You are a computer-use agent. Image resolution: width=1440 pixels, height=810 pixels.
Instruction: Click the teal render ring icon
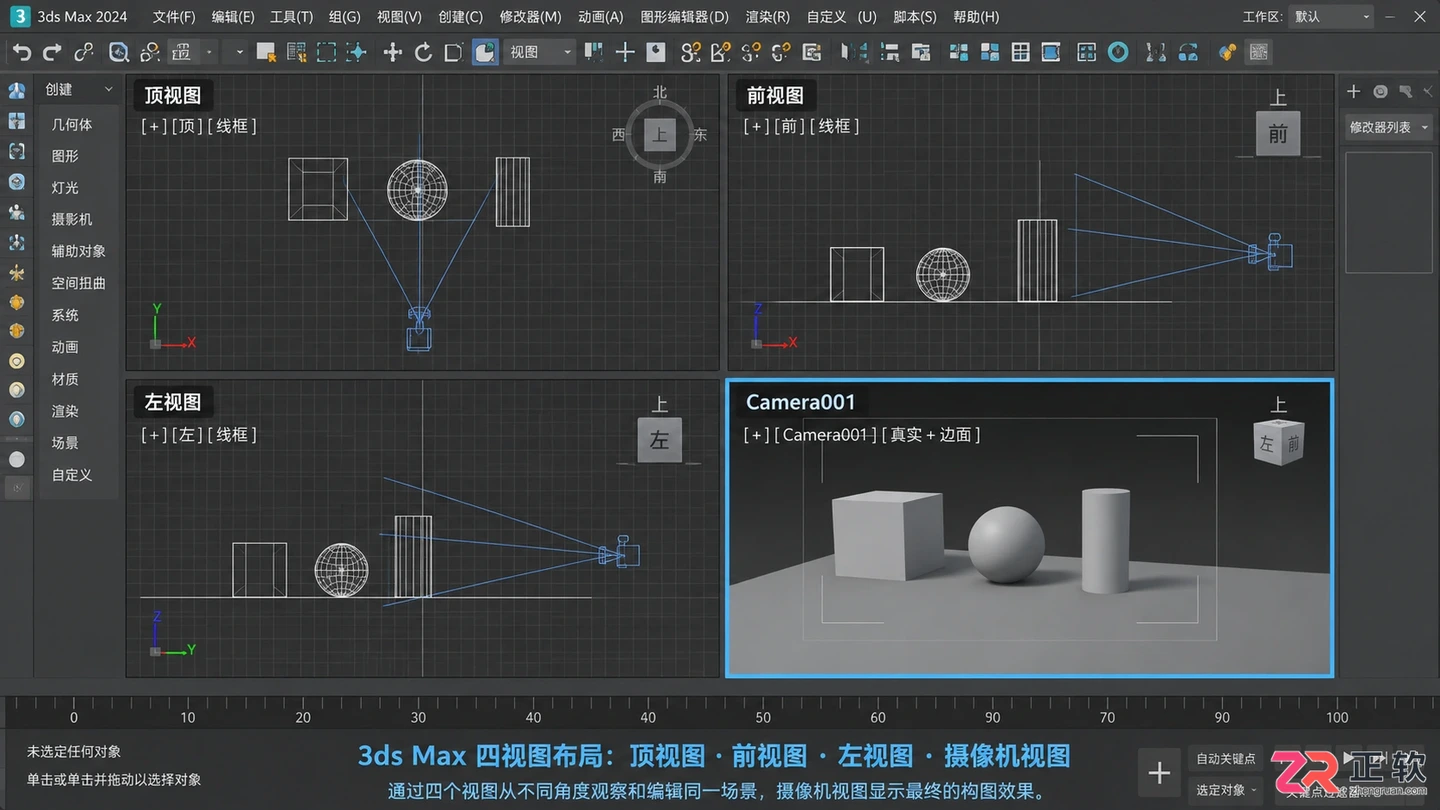tap(1118, 52)
